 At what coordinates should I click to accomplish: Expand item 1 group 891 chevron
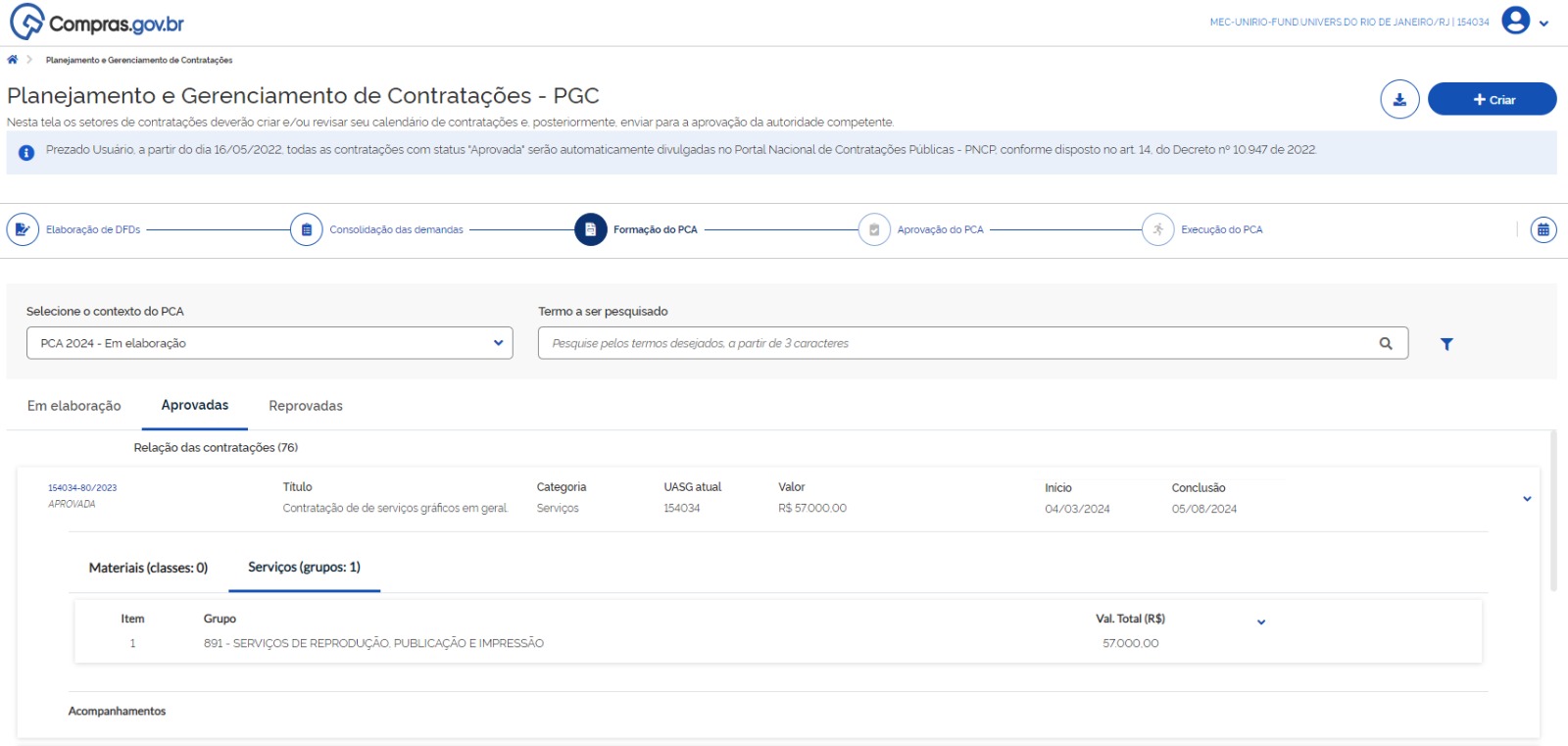coord(1261,622)
